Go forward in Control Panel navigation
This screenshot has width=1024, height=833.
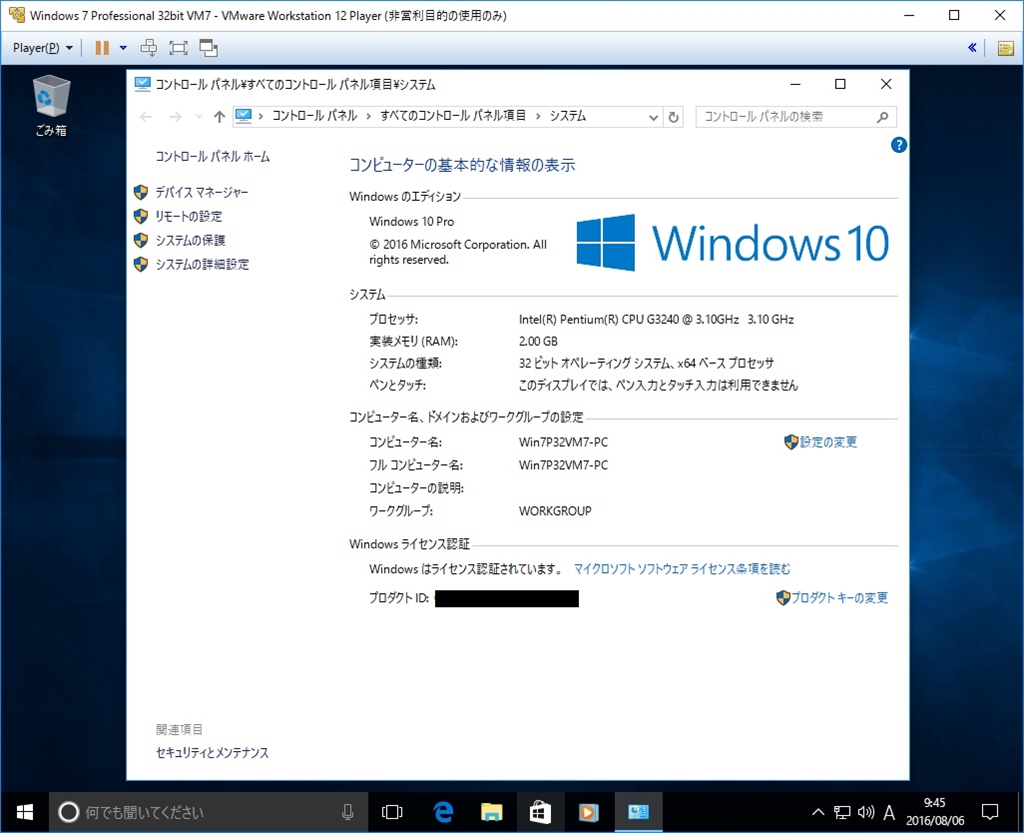(x=175, y=117)
